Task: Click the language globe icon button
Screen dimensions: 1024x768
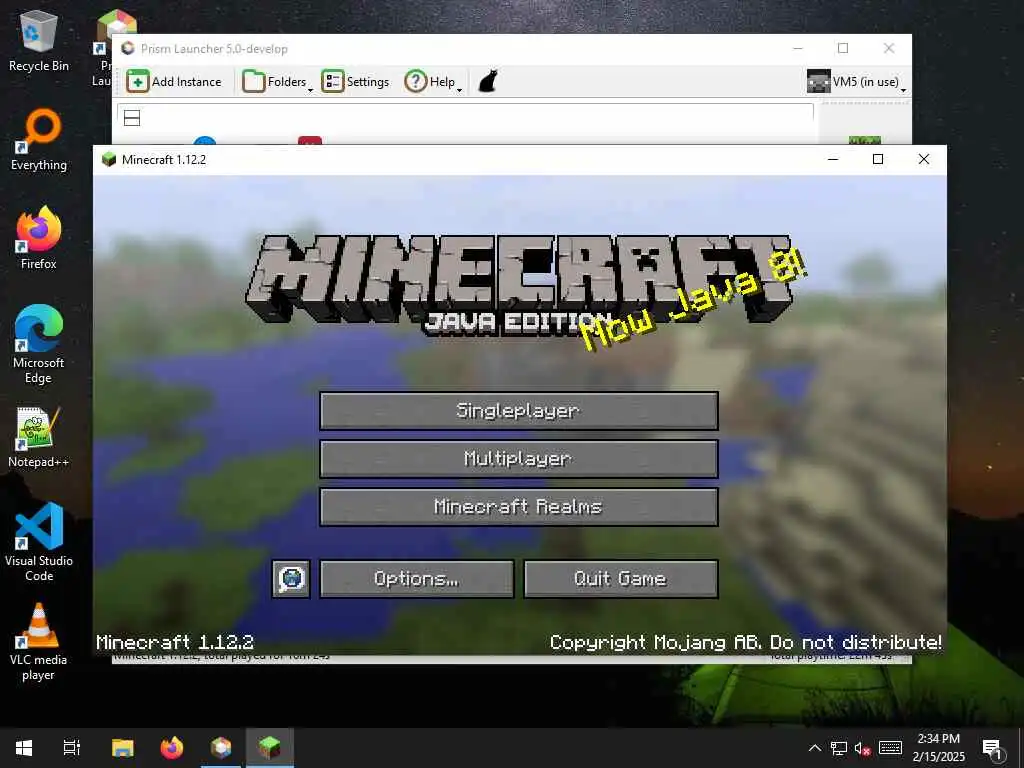Action: pyautogui.click(x=291, y=579)
